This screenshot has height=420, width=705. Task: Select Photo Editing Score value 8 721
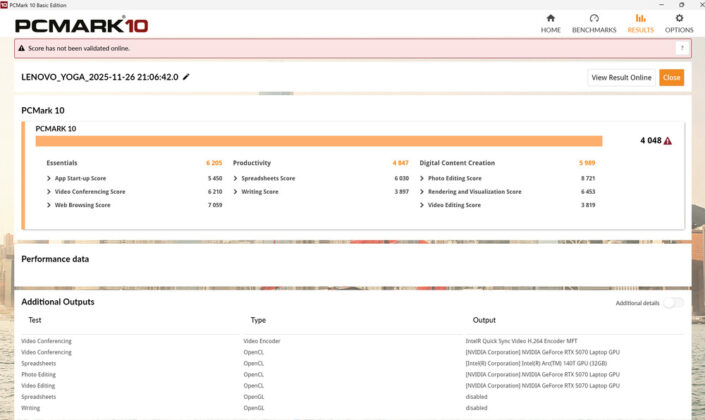pos(588,178)
